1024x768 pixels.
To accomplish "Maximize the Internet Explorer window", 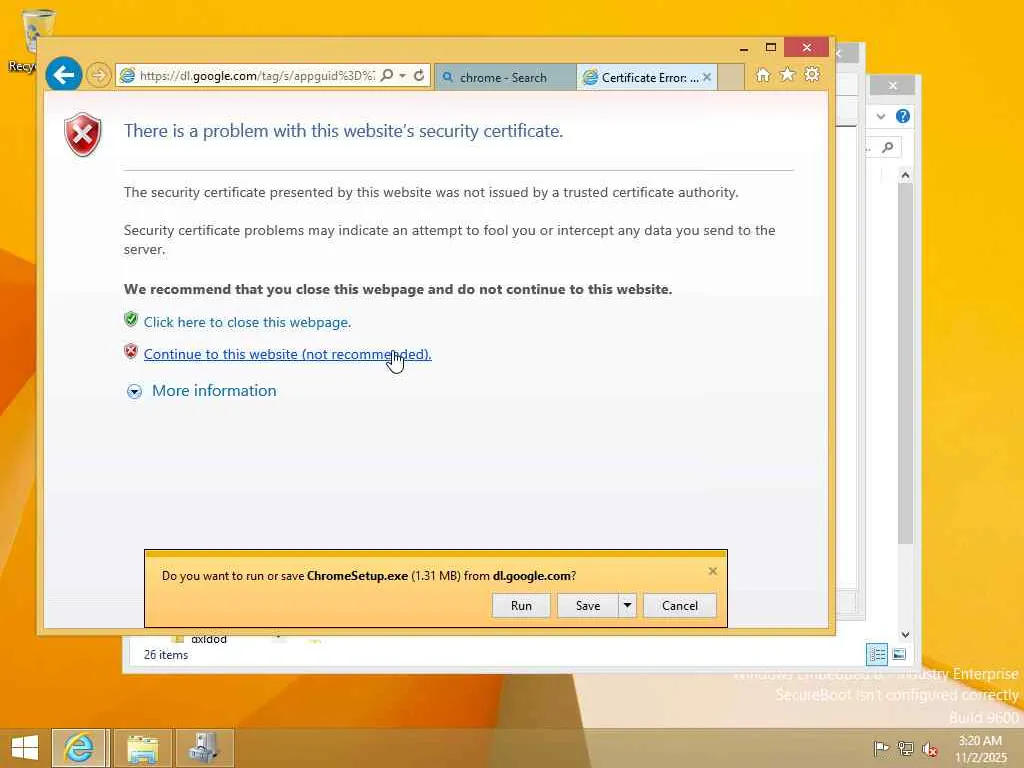I will (771, 48).
